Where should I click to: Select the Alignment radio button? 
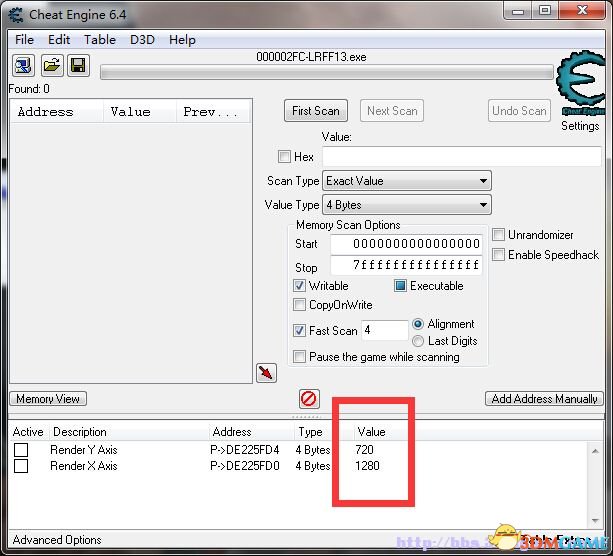pyautogui.click(x=418, y=324)
